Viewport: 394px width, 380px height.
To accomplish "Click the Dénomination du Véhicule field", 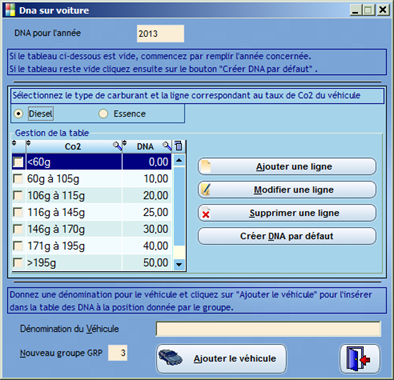I will click(x=268, y=329).
